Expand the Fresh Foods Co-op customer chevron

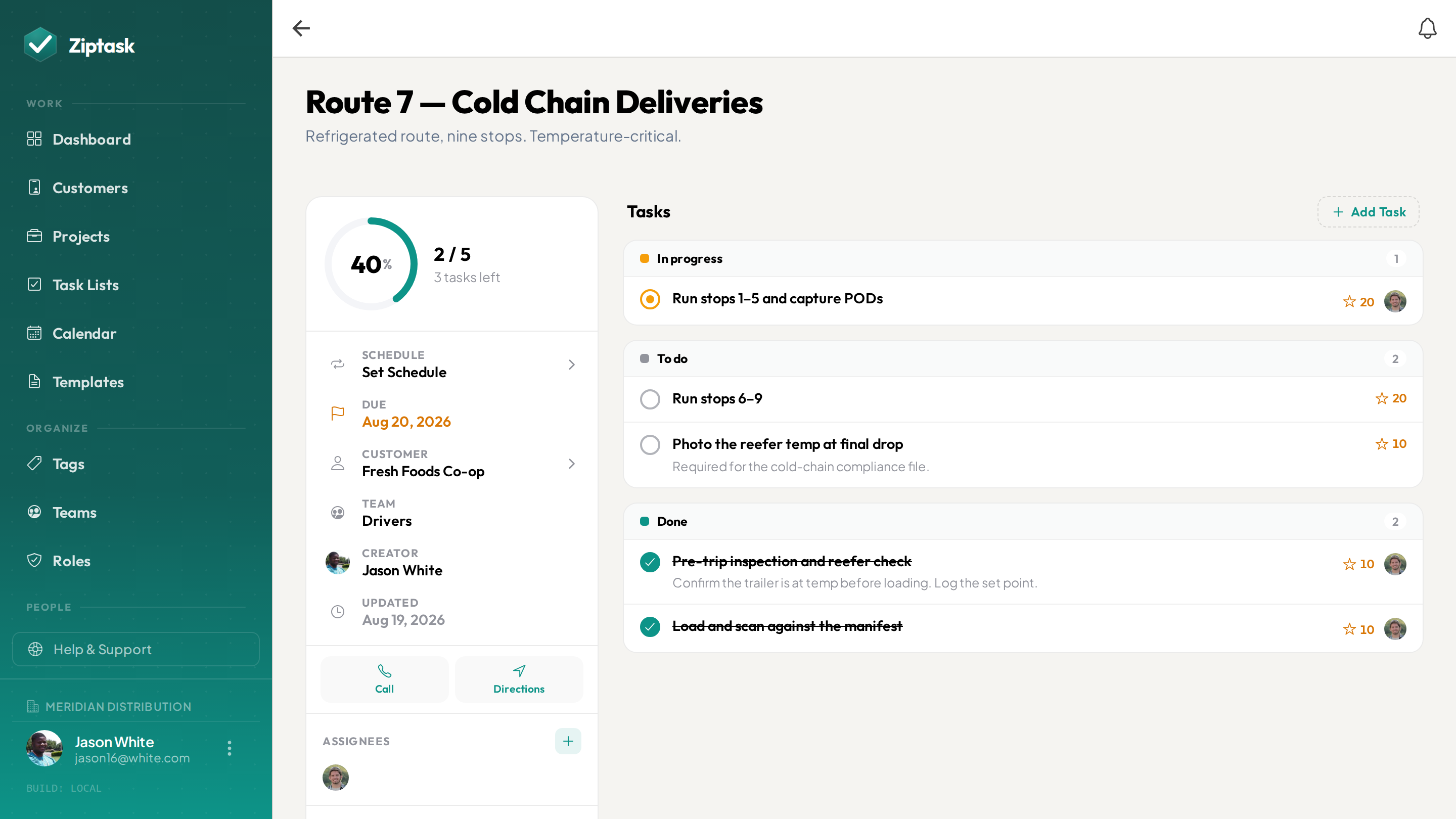point(571,464)
